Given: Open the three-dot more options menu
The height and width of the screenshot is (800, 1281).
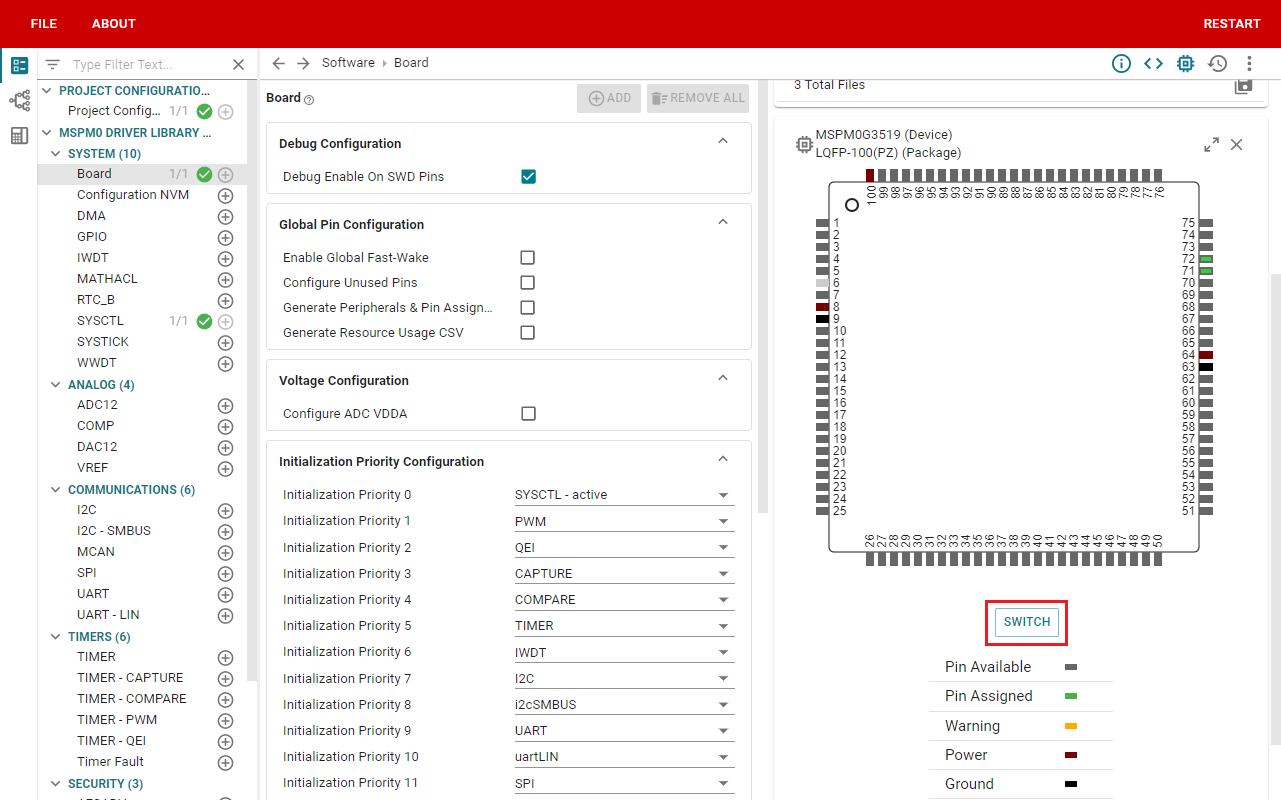Looking at the screenshot, I should [x=1249, y=63].
